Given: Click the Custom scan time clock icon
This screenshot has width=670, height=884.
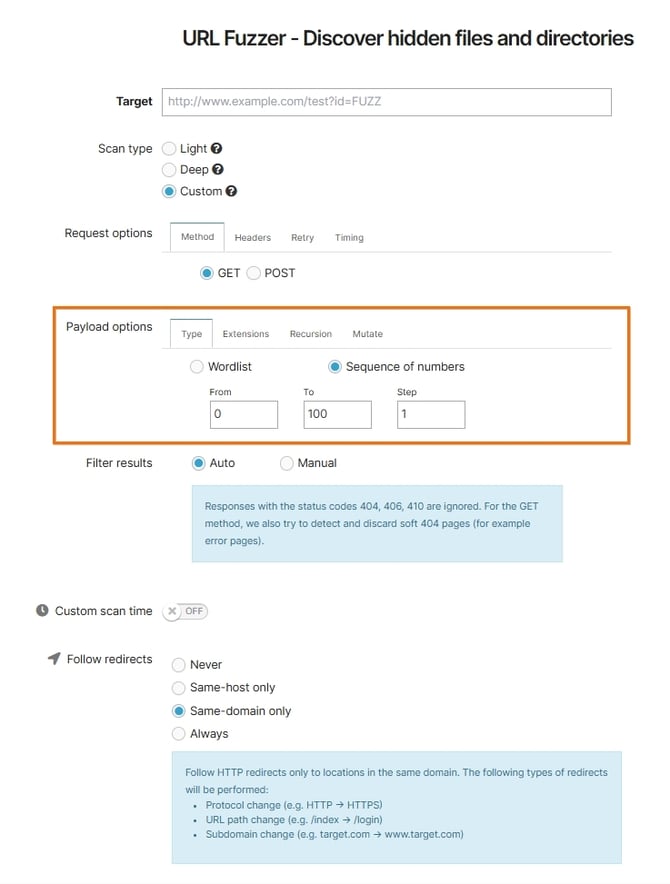Looking at the screenshot, I should click(42, 610).
